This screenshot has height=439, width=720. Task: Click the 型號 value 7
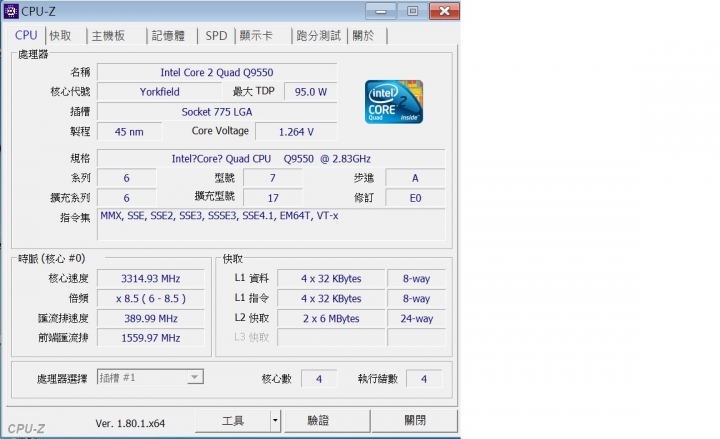coord(273,178)
